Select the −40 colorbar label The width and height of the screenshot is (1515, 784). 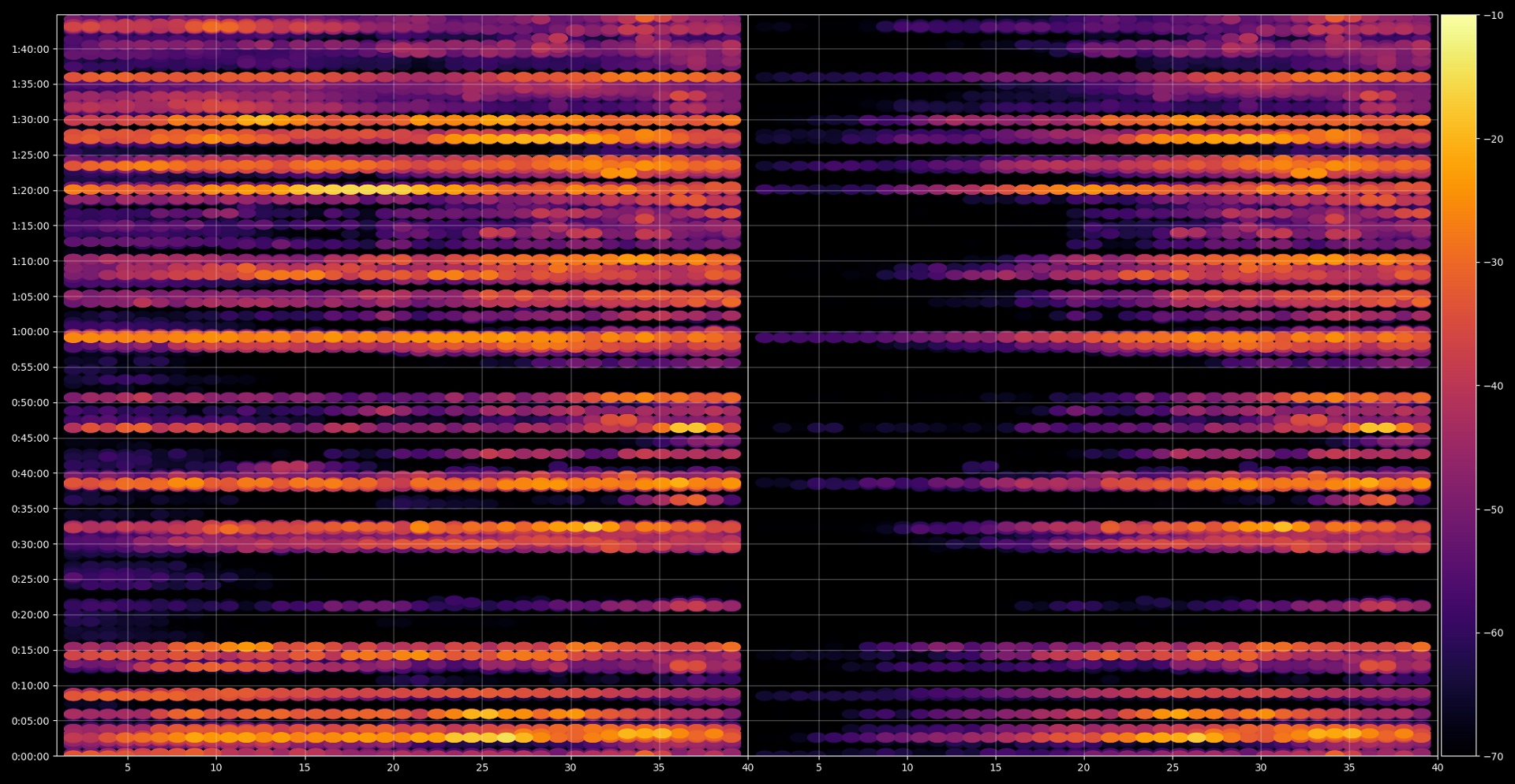point(1494,386)
